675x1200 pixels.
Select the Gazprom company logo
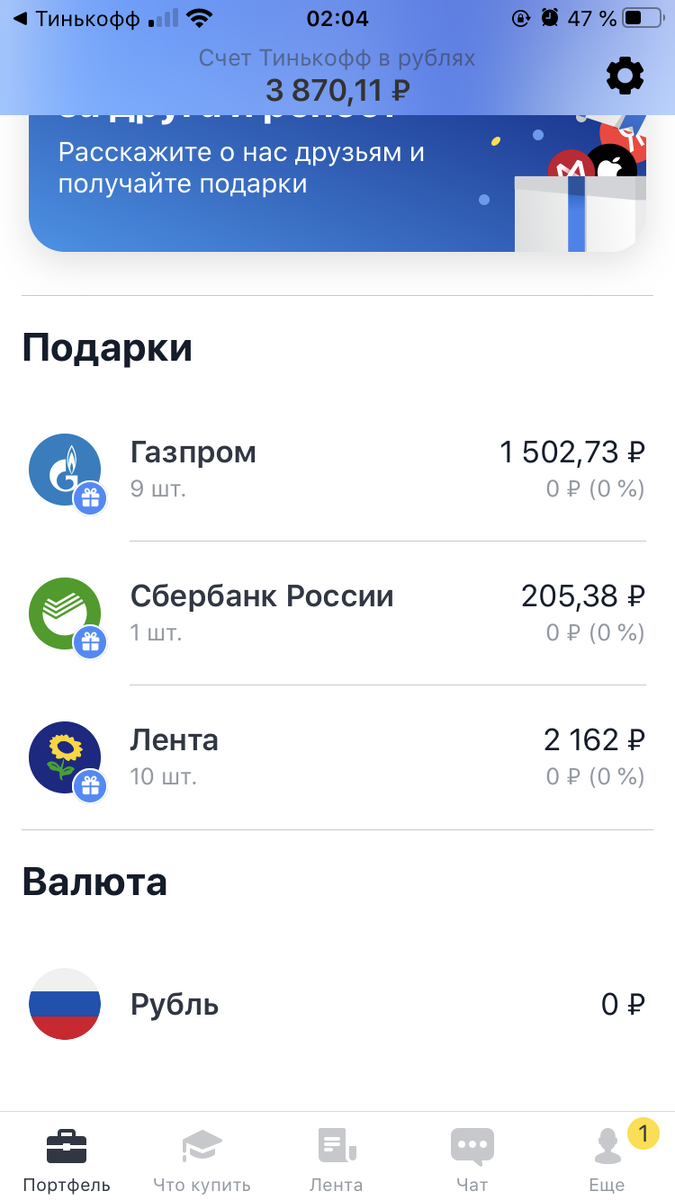(63, 468)
